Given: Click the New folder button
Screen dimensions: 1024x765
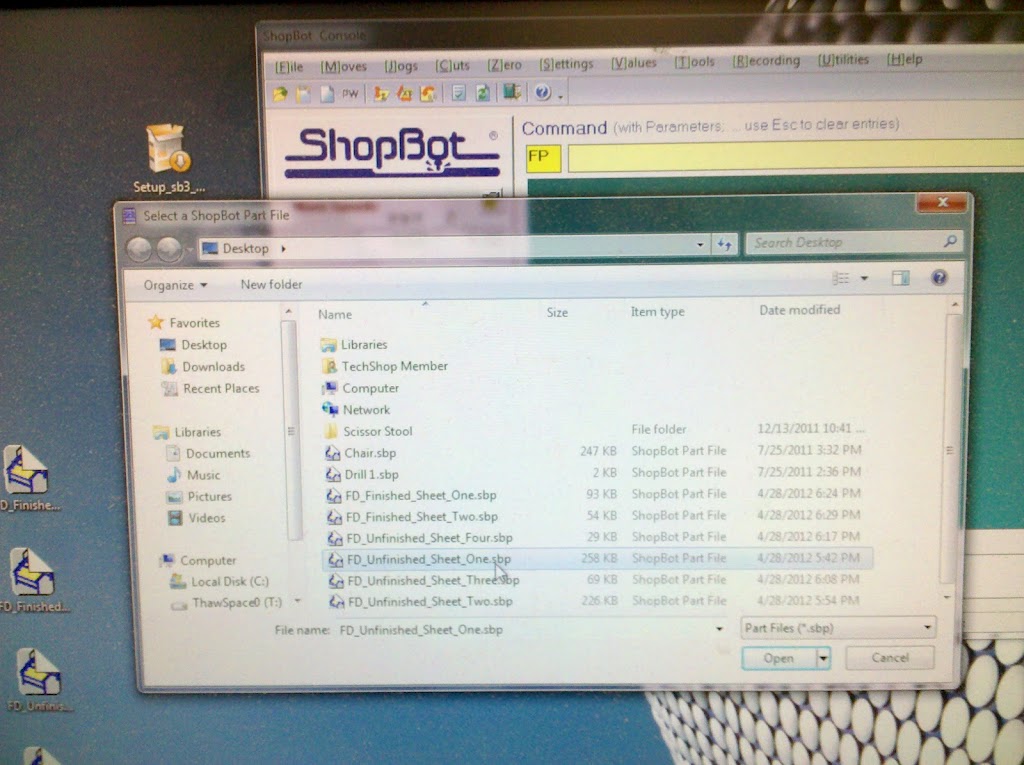Looking at the screenshot, I should point(271,285).
